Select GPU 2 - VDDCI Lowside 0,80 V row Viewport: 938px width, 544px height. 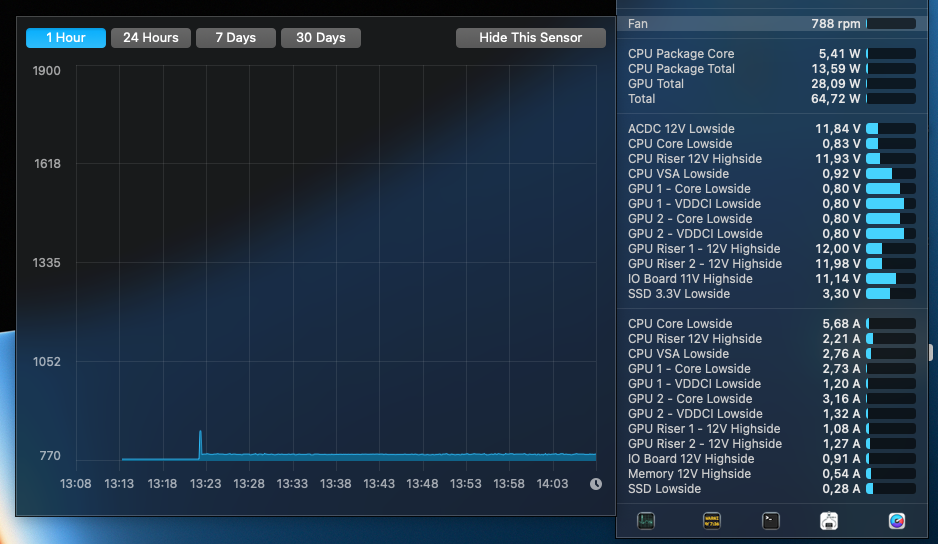(772, 233)
